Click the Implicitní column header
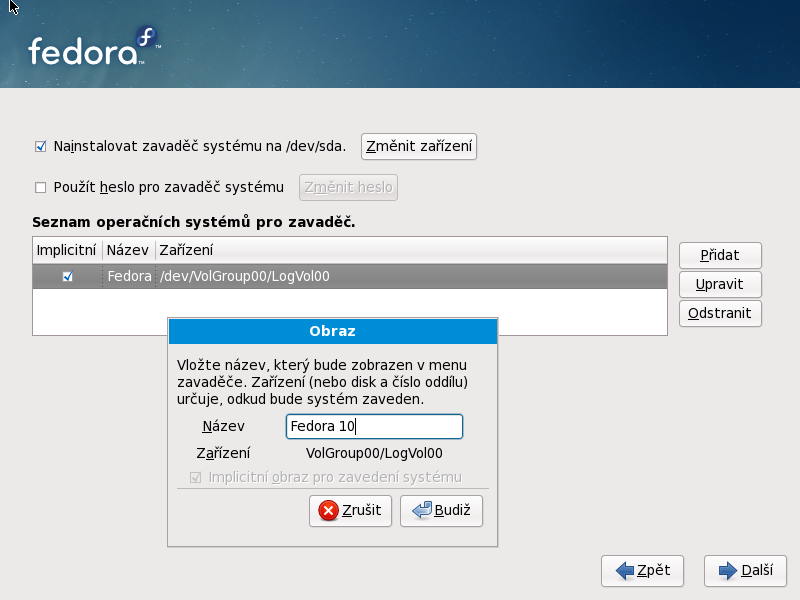 tap(66, 250)
